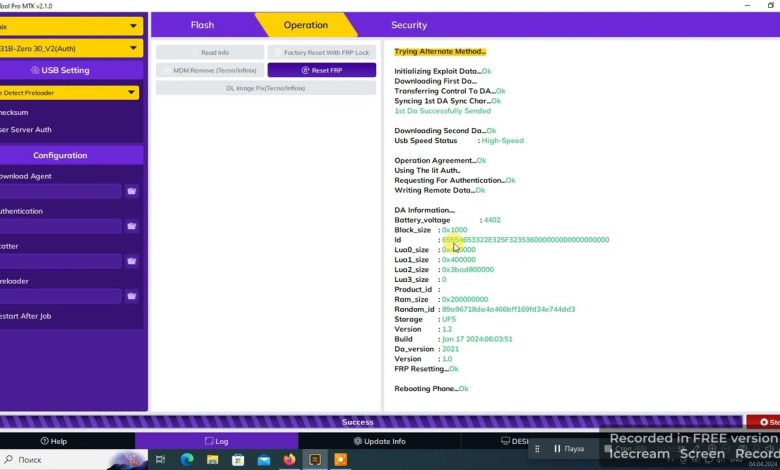Viewport: 780px width, 470px height.
Task: Pause the Icecream screen recording
Action: click(570, 449)
